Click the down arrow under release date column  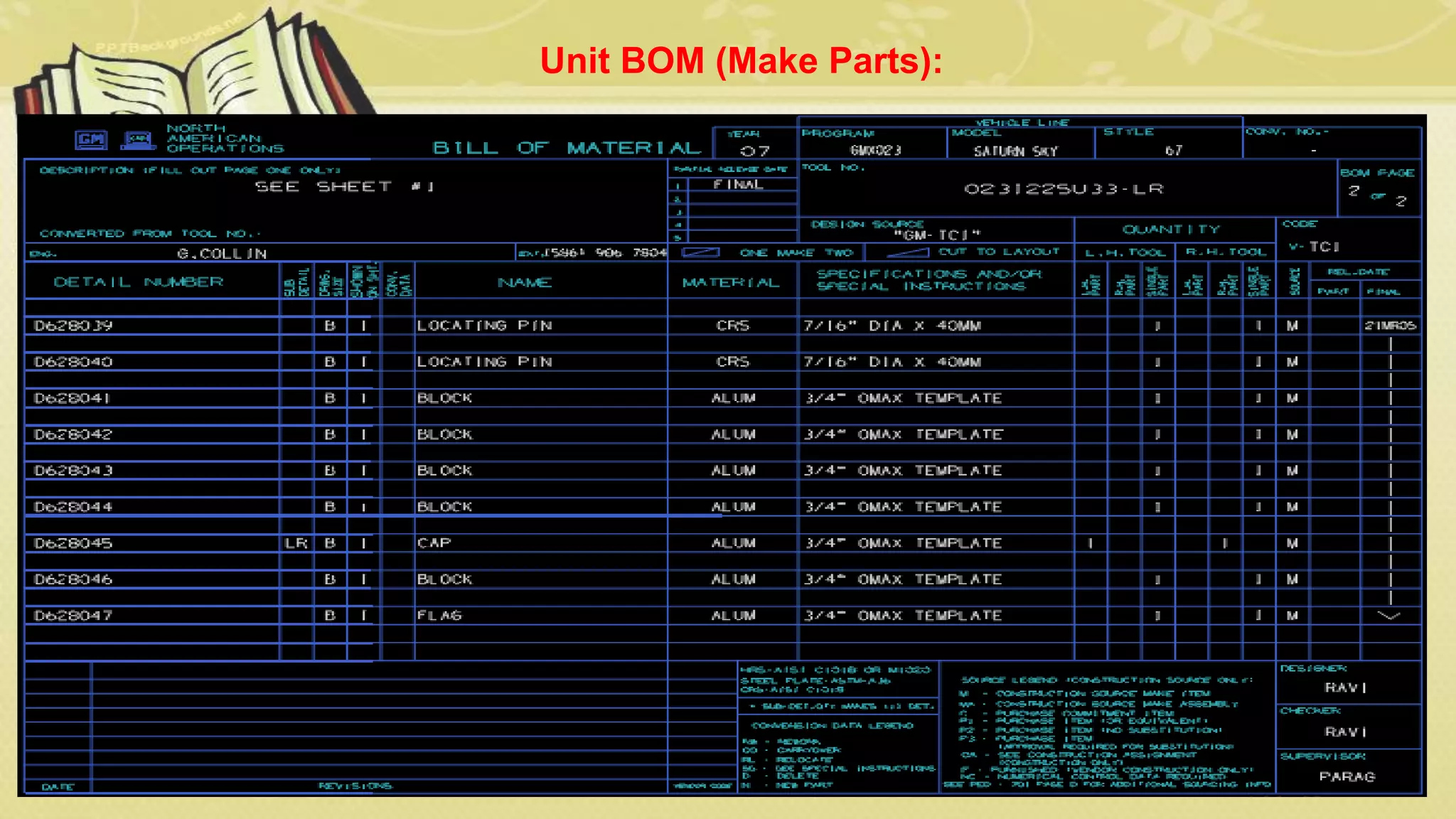tap(1388, 616)
